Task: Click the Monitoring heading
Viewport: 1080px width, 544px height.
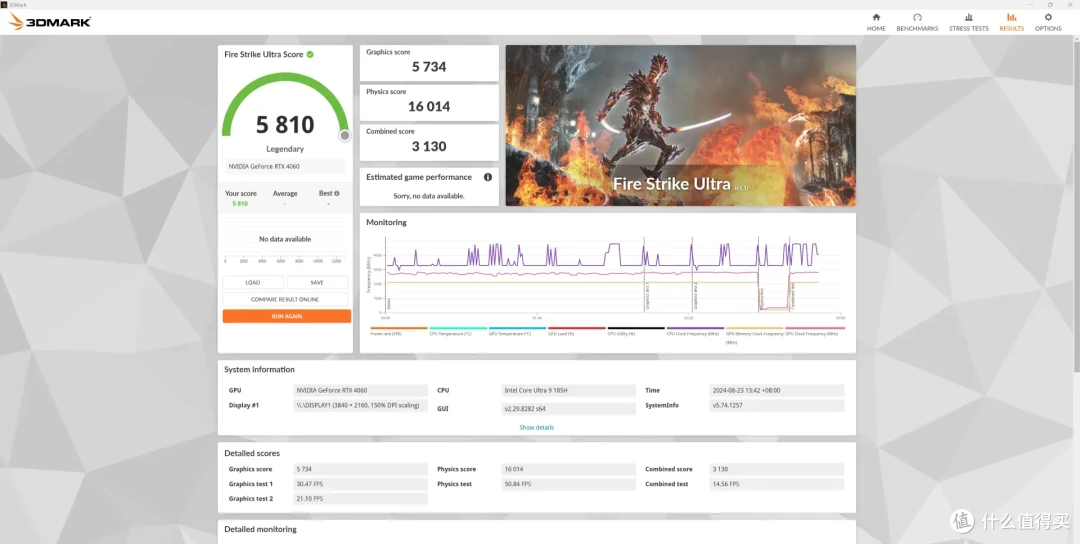Action: click(x=386, y=222)
